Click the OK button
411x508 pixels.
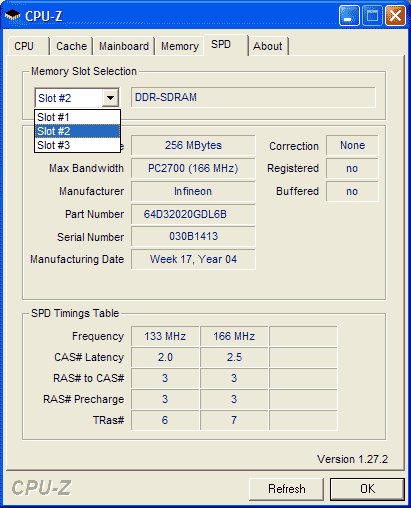[x=367, y=489]
